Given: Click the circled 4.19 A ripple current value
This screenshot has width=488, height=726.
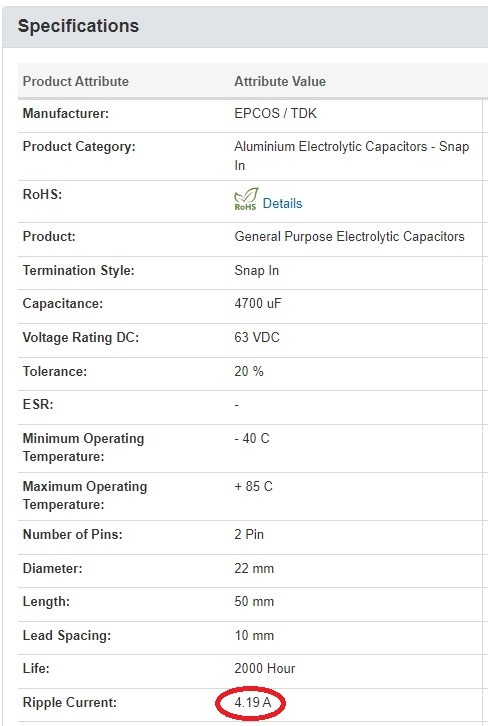Looking at the screenshot, I should [253, 702].
